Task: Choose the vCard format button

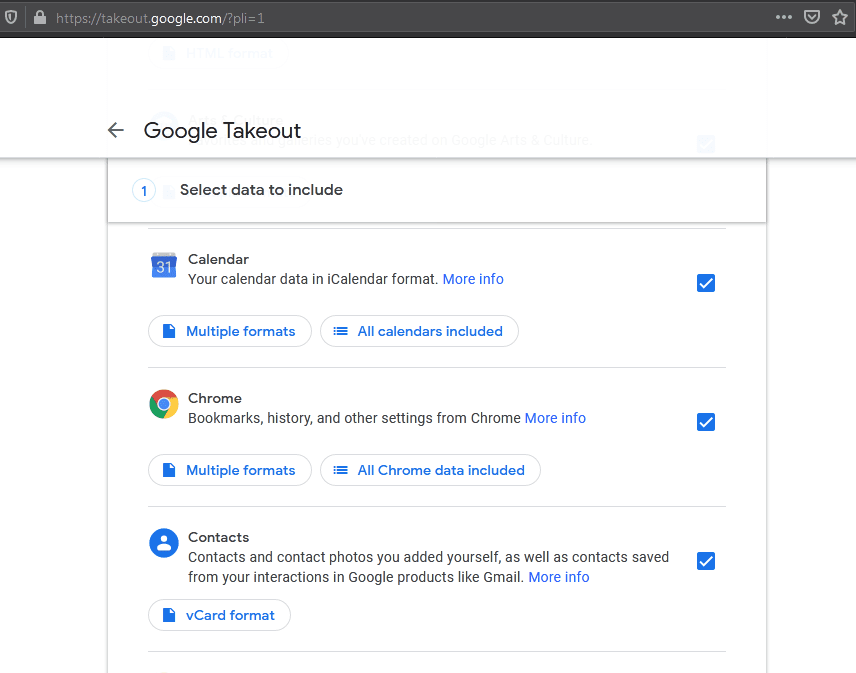Action: point(219,615)
